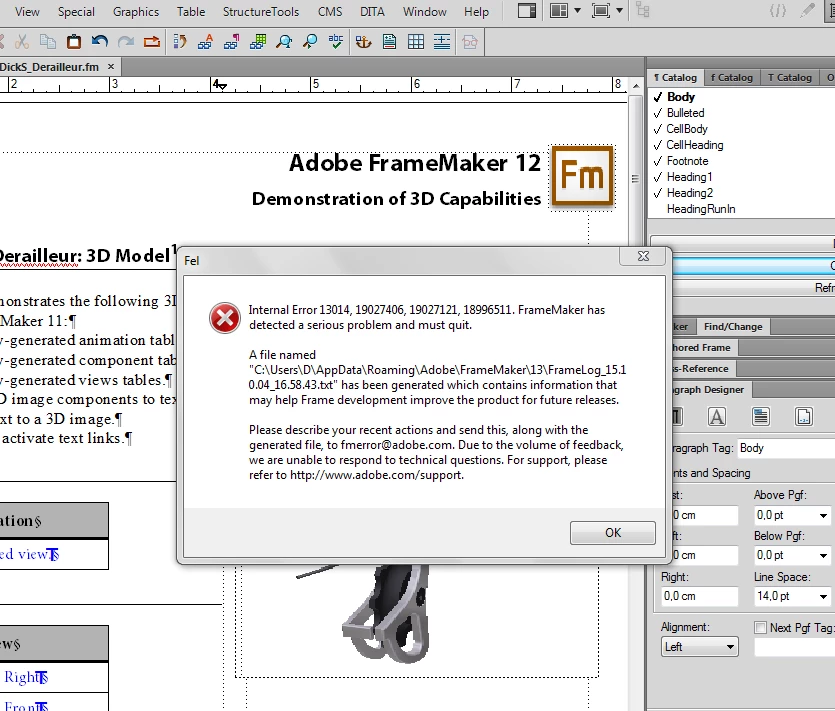Screen dimensions: 835x711
Task: Toggle the UI panels visibility icon
Action: click(x=527, y=11)
